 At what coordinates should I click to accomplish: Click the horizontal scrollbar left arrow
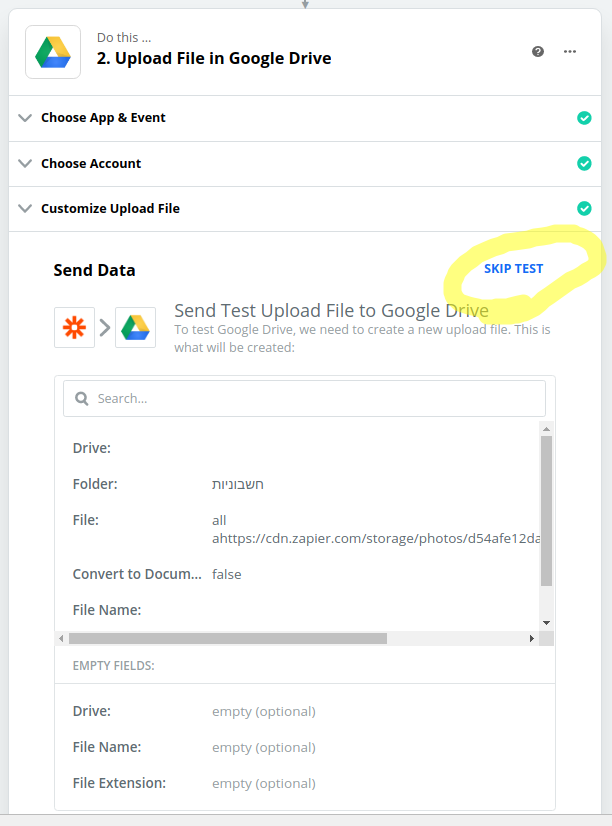(x=61, y=638)
